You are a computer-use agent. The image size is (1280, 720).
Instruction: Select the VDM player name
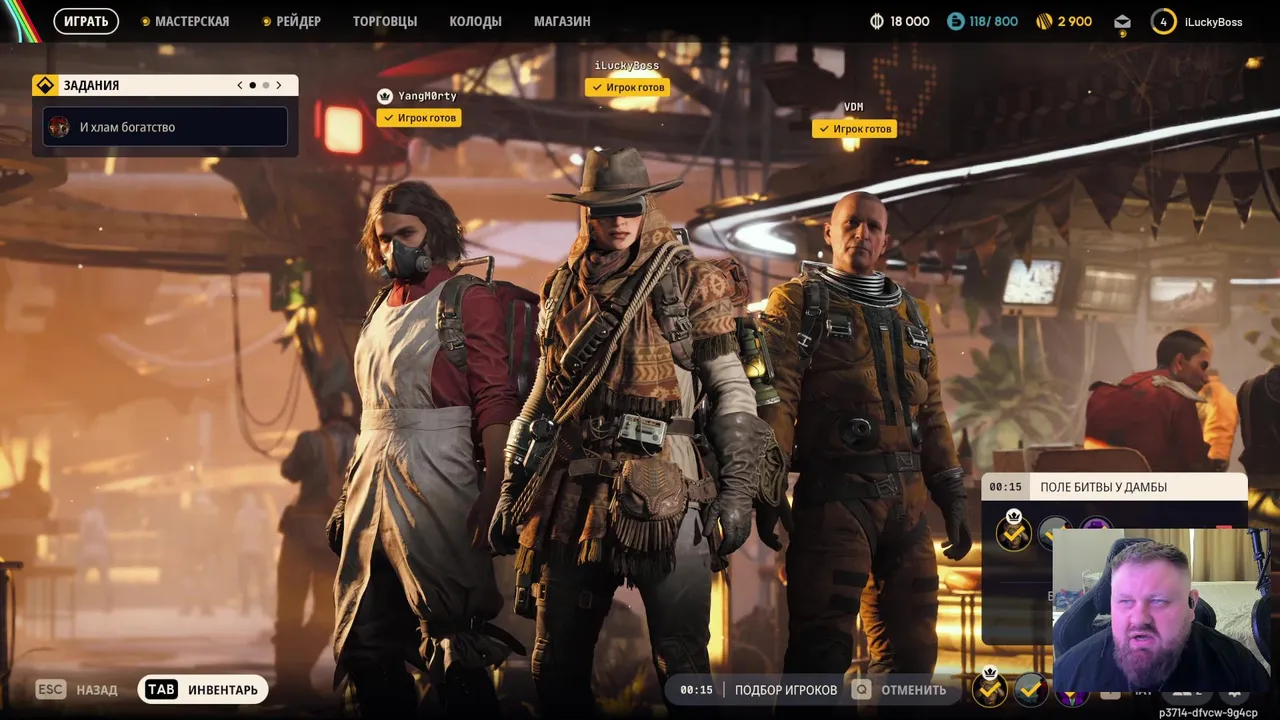(853, 107)
